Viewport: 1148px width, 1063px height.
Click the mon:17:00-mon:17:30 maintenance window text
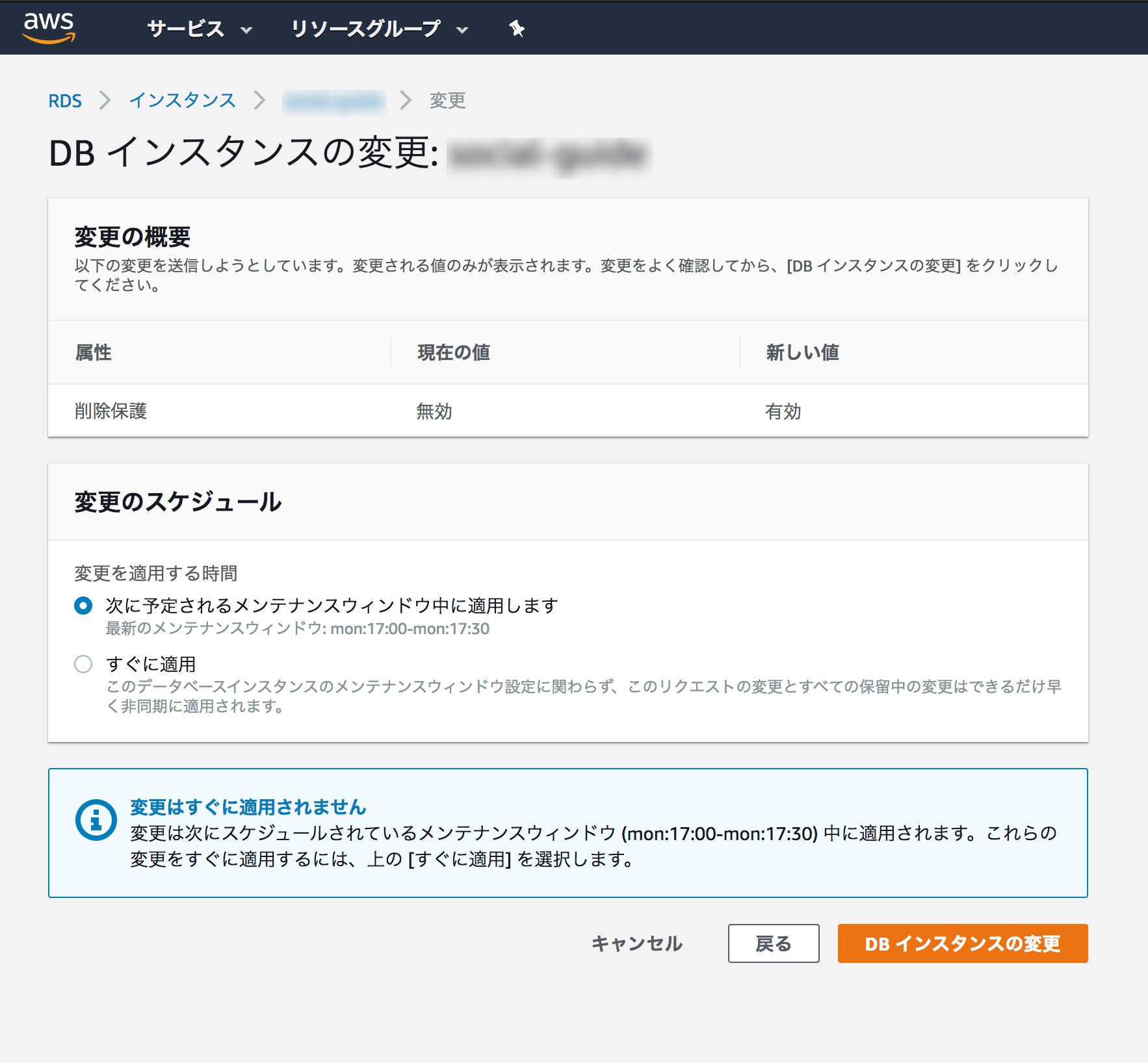(x=408, y=628)
